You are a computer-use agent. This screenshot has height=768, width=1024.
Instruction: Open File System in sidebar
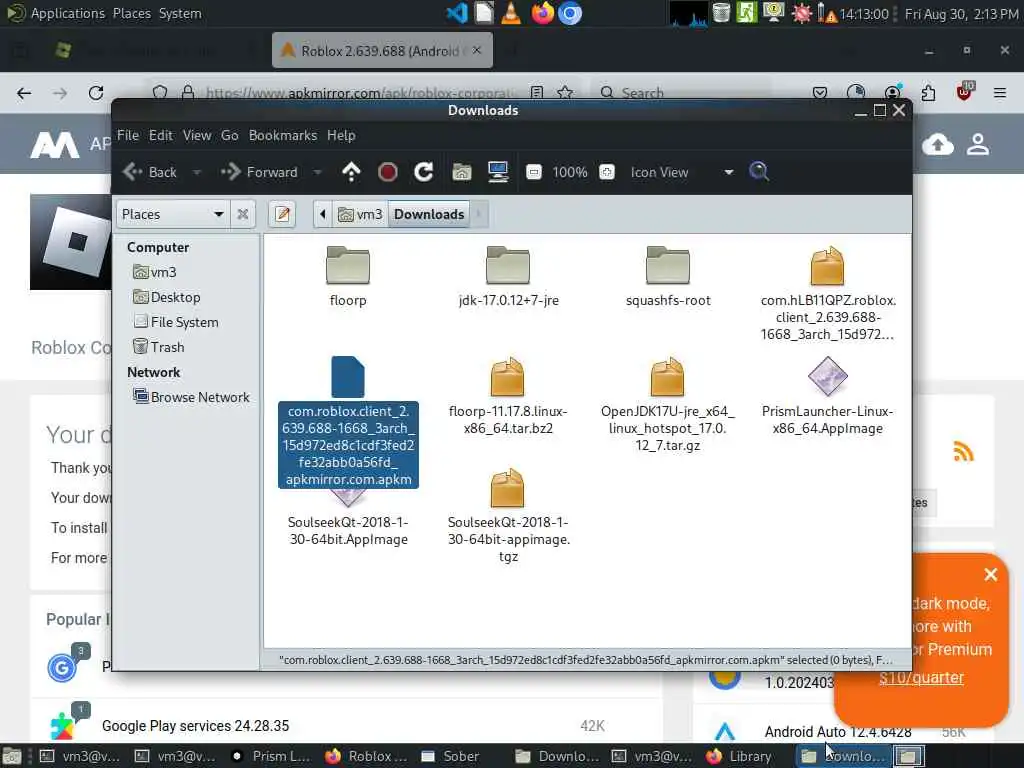pos(176,322)
